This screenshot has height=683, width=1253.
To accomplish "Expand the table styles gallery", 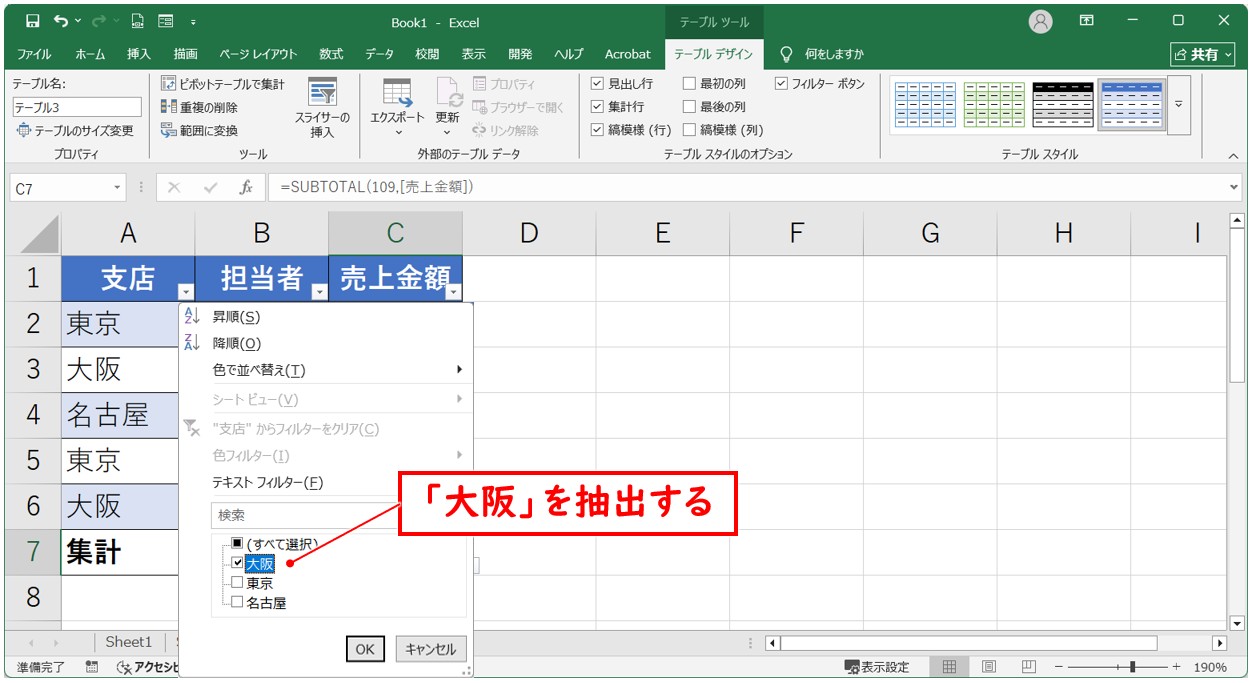I will coord(1178,104).
